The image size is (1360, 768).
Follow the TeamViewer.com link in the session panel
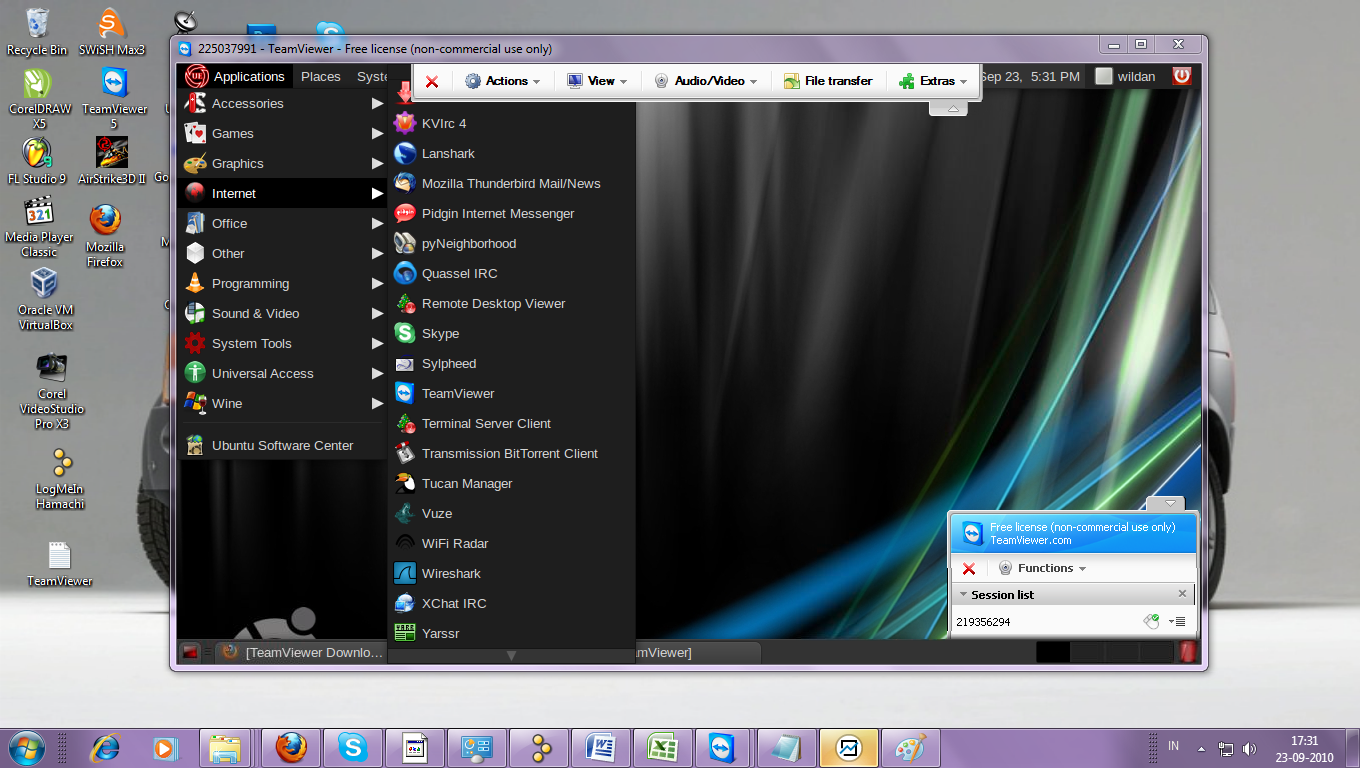click(x=1030, y=541)
